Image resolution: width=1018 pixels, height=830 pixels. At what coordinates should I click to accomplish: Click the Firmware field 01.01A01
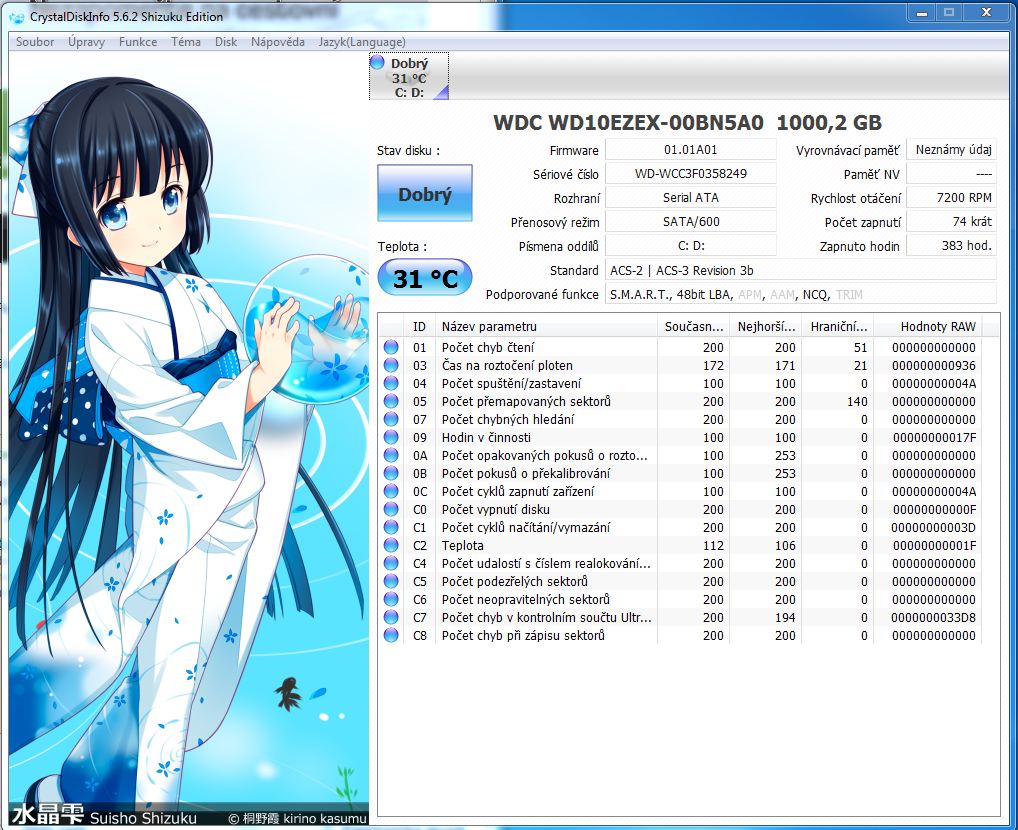pos(690,149)
